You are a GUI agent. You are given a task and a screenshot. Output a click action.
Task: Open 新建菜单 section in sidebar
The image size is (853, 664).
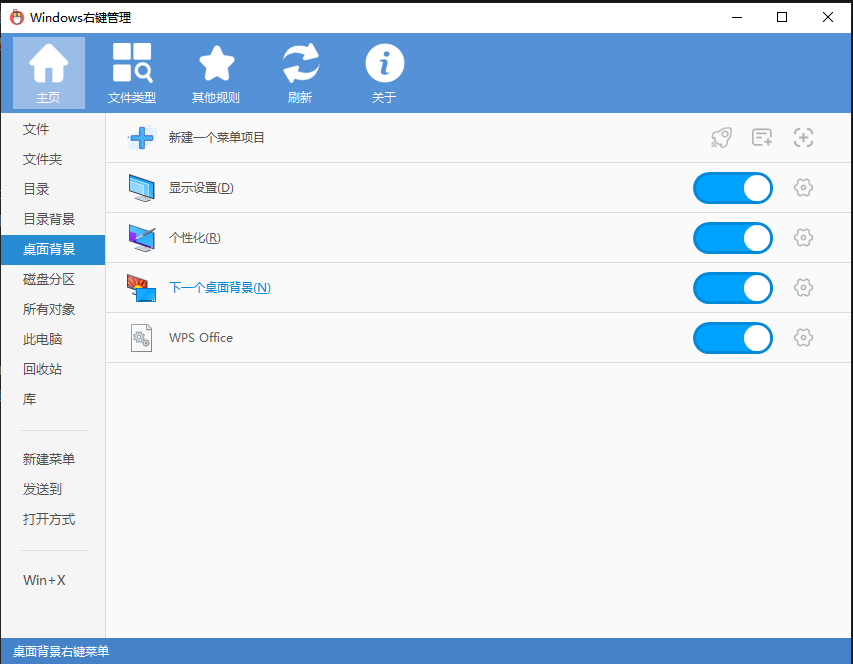tap(49, 459)
